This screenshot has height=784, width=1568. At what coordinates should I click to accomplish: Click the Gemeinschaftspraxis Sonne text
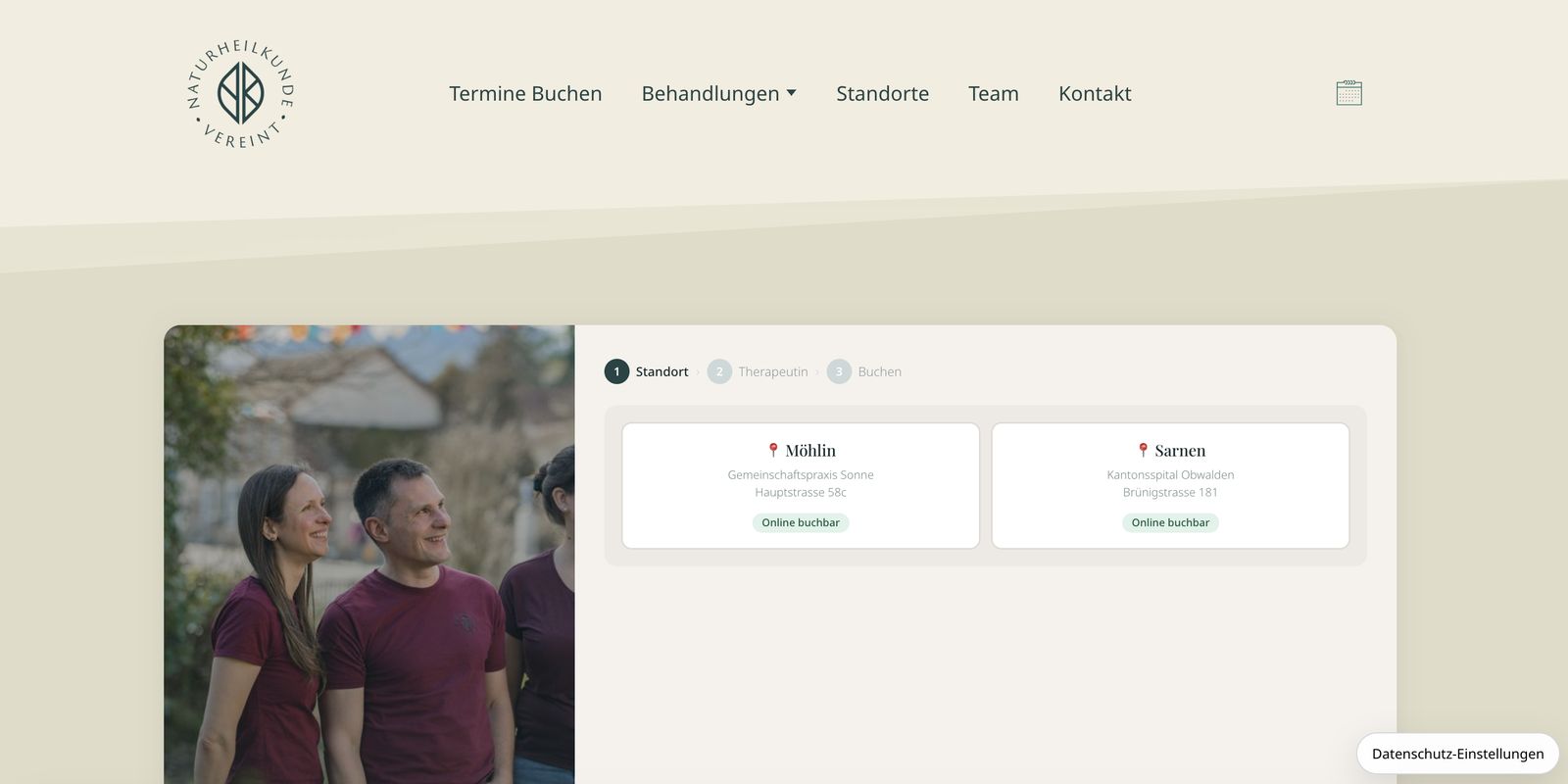pos(801,475)
